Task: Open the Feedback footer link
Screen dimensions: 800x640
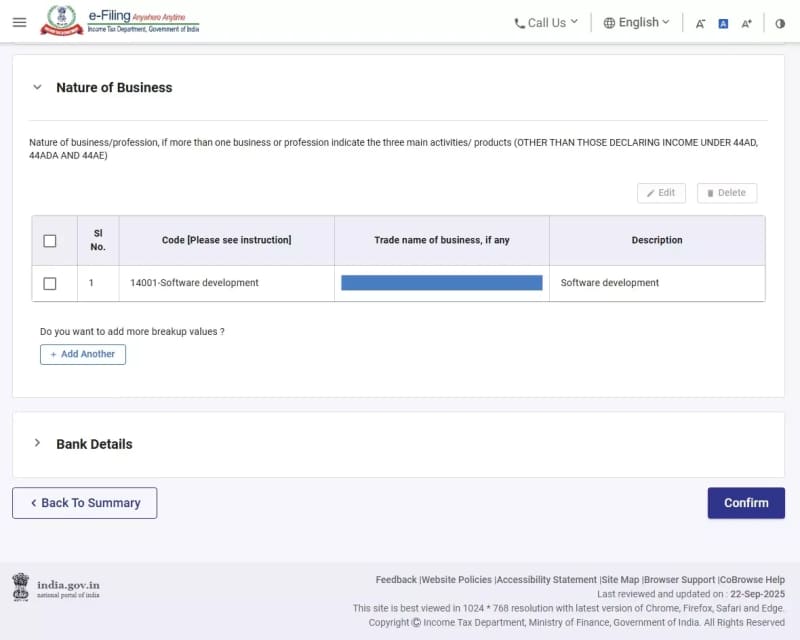Action: 396,580
